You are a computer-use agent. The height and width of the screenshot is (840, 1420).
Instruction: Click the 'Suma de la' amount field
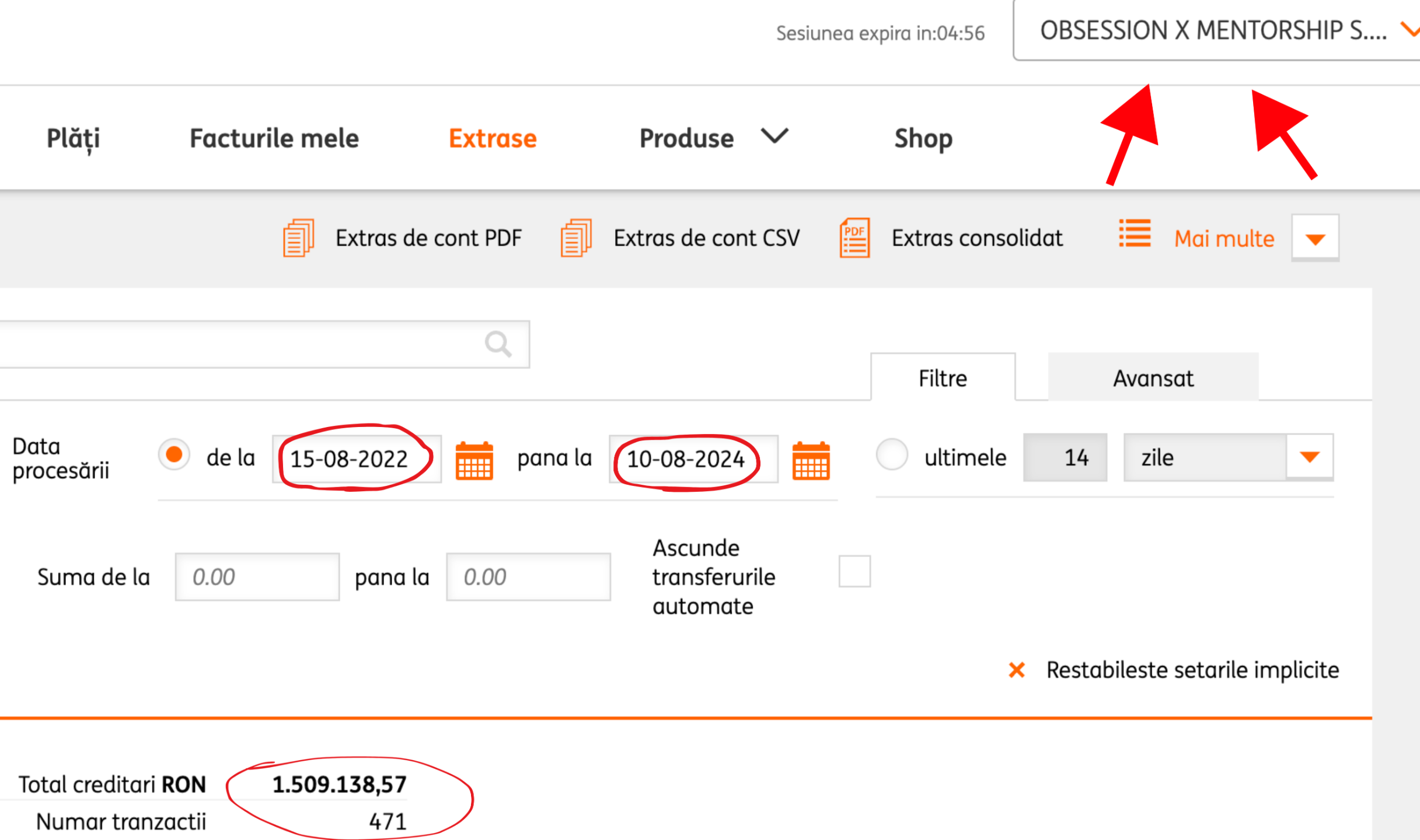[257, 577]
